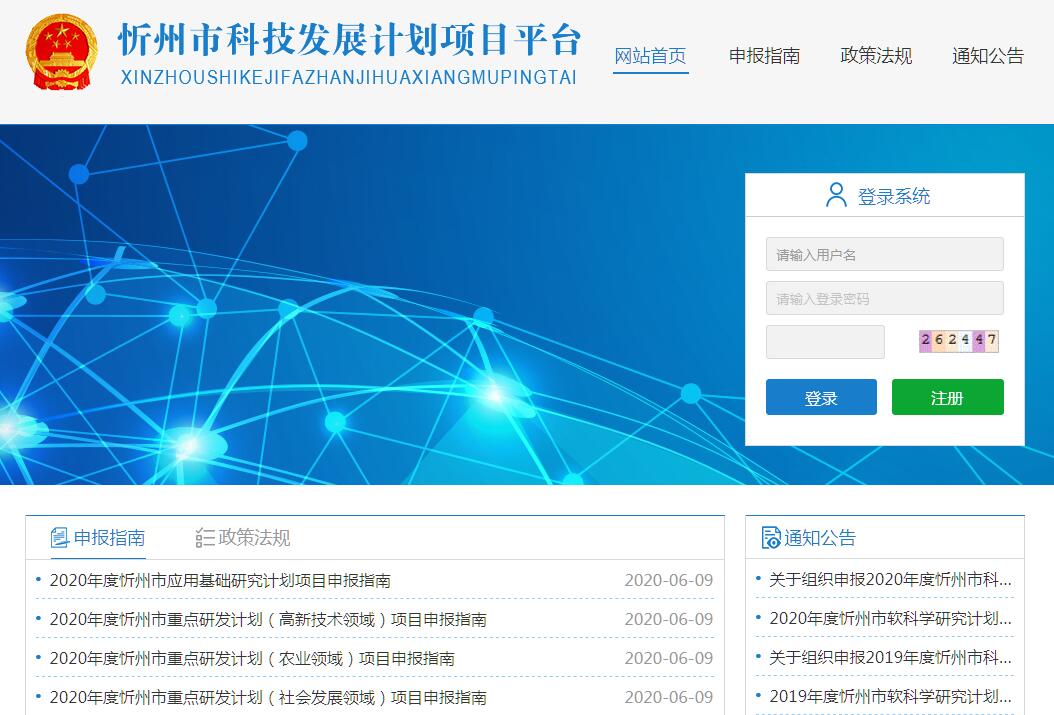
Task: Click the list icon next to 政策法规 tab
Action: pyautogui.click(x=204, y=538)
